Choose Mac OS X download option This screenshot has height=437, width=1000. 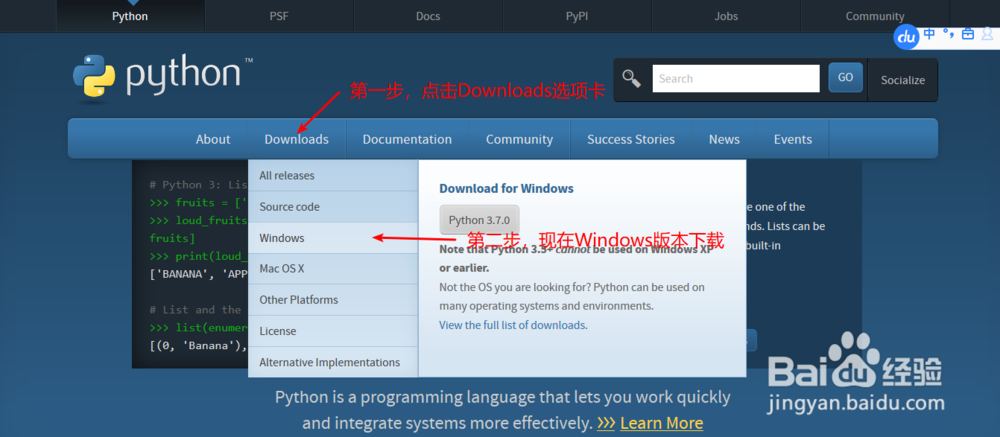tap(333, 269)
